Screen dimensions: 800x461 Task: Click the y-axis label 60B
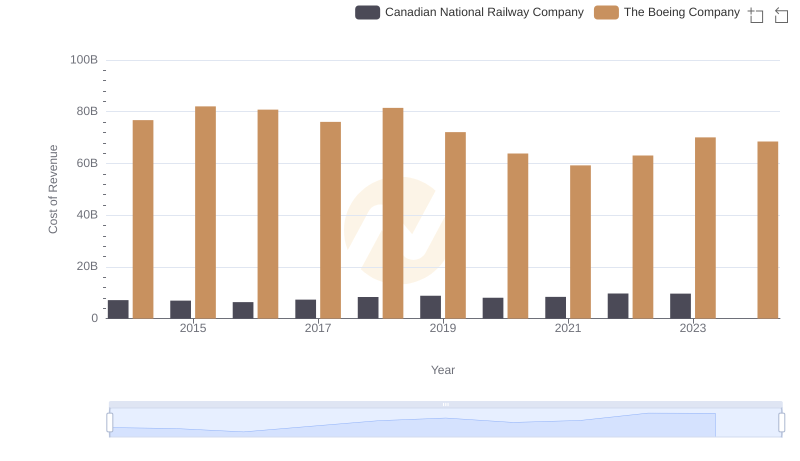tap(87, 163)
